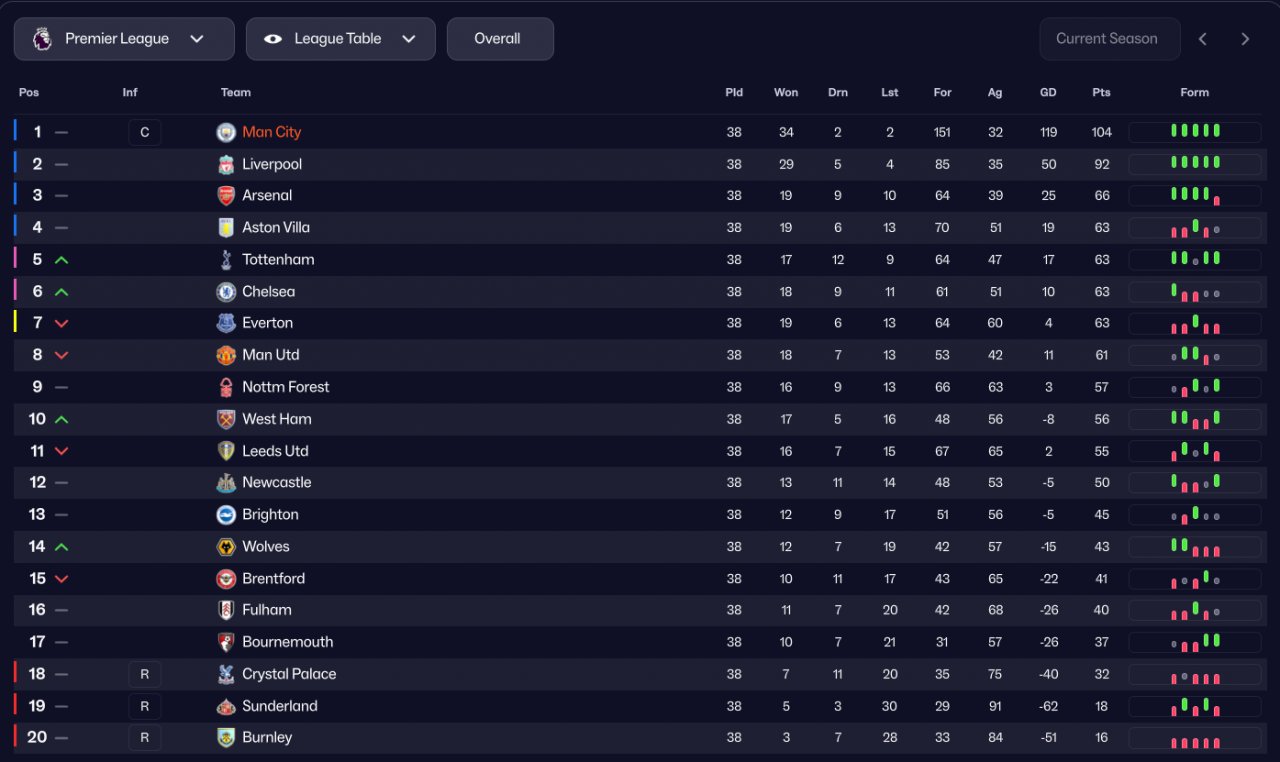This screenshot has height=762, width=1280.
Task: Click the Premier League lion logo
Action: [x=42, y=39]
